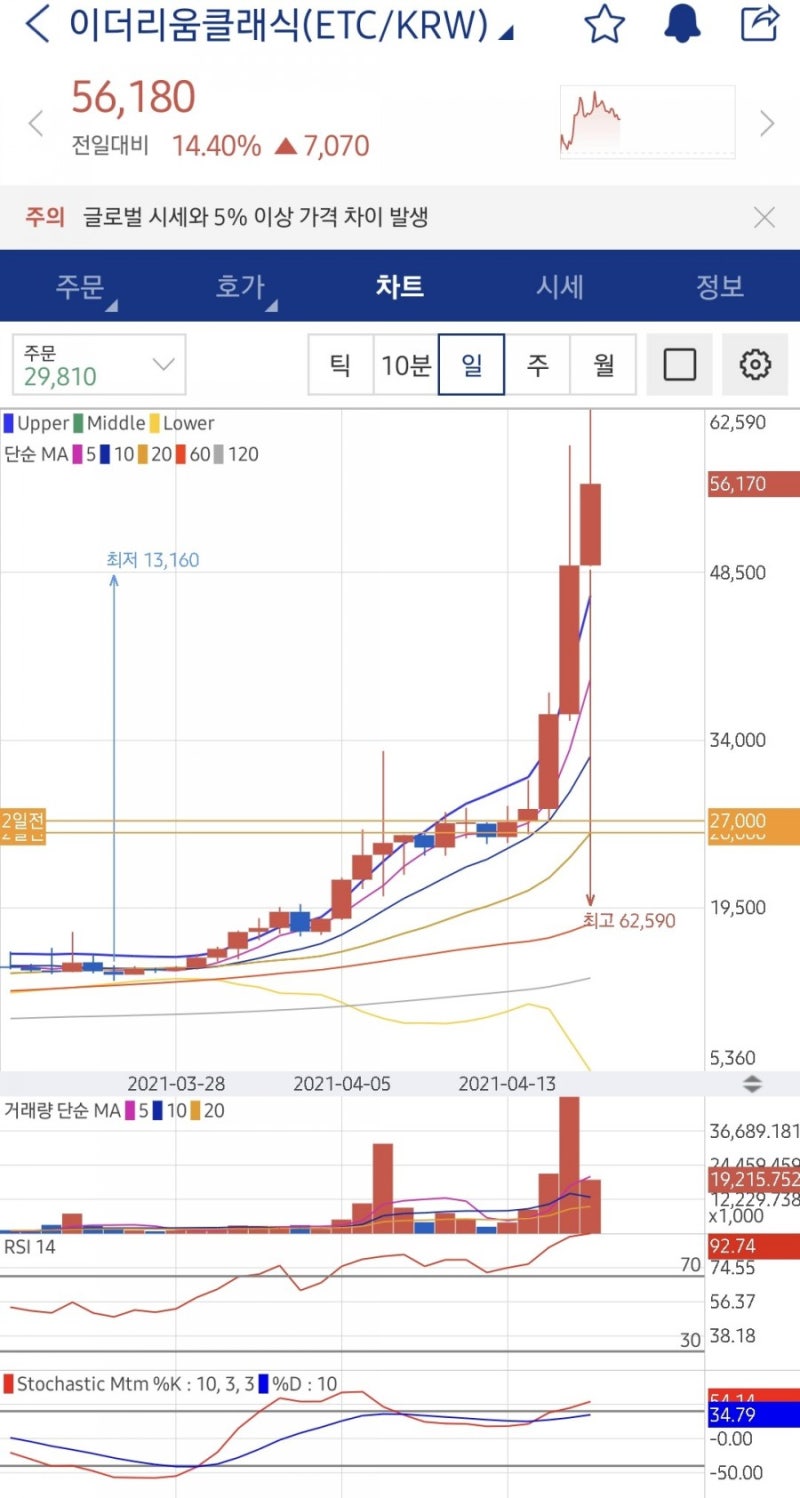Select 틱 chart interval
The width and height of the screenshot is (800, 1498).
tap(340, 365)
